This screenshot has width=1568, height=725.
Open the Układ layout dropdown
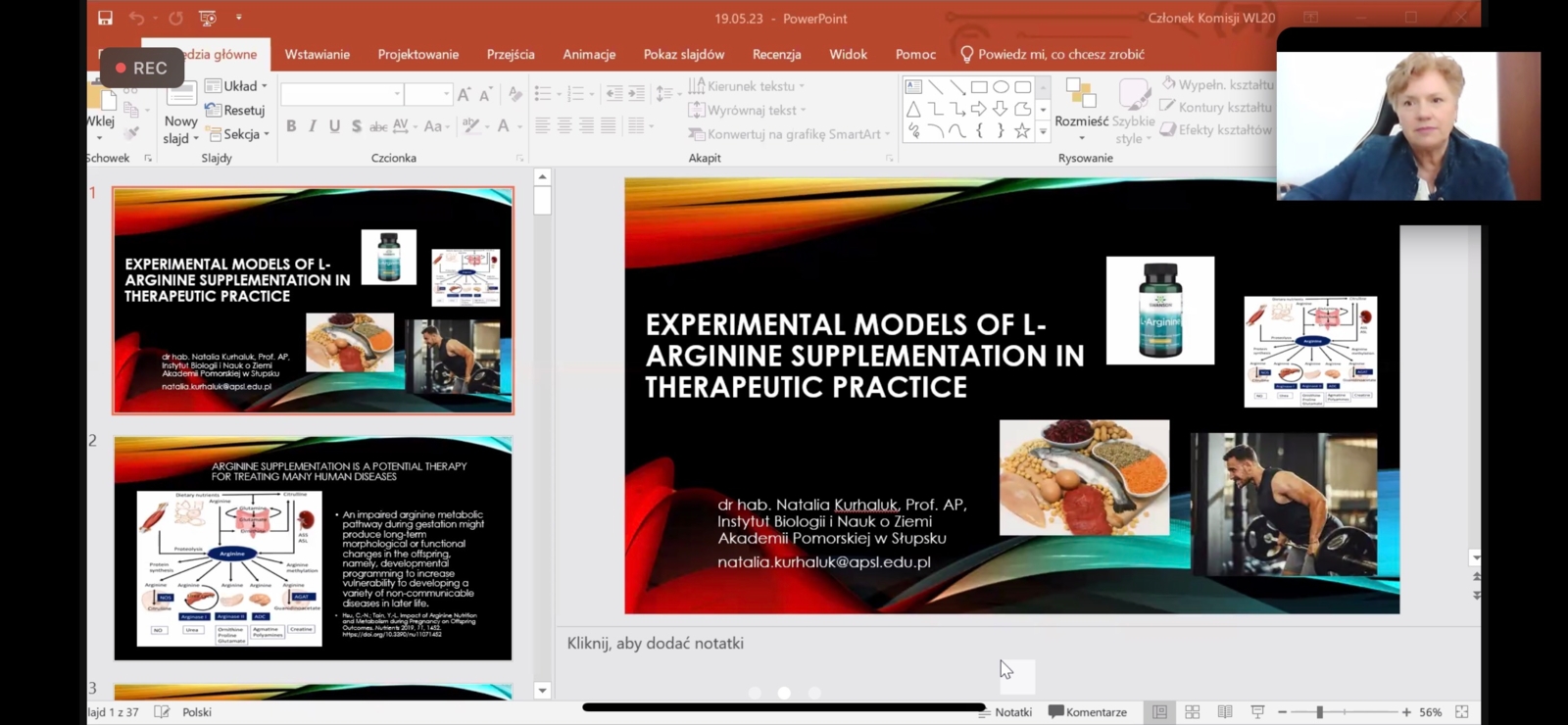[236, 86]
